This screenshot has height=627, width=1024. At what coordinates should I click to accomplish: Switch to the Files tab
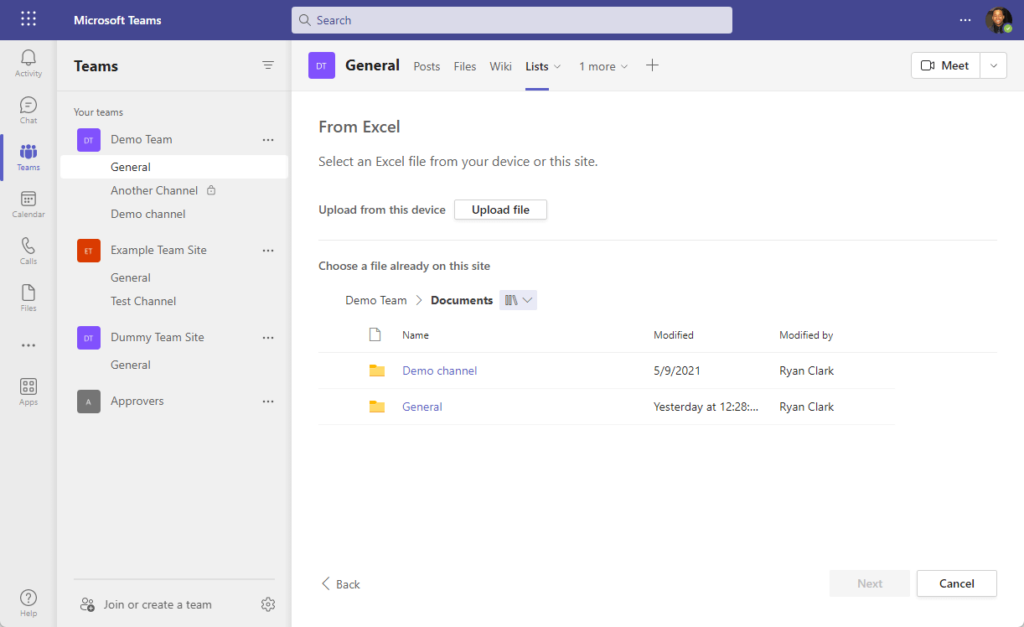[464, 67]
